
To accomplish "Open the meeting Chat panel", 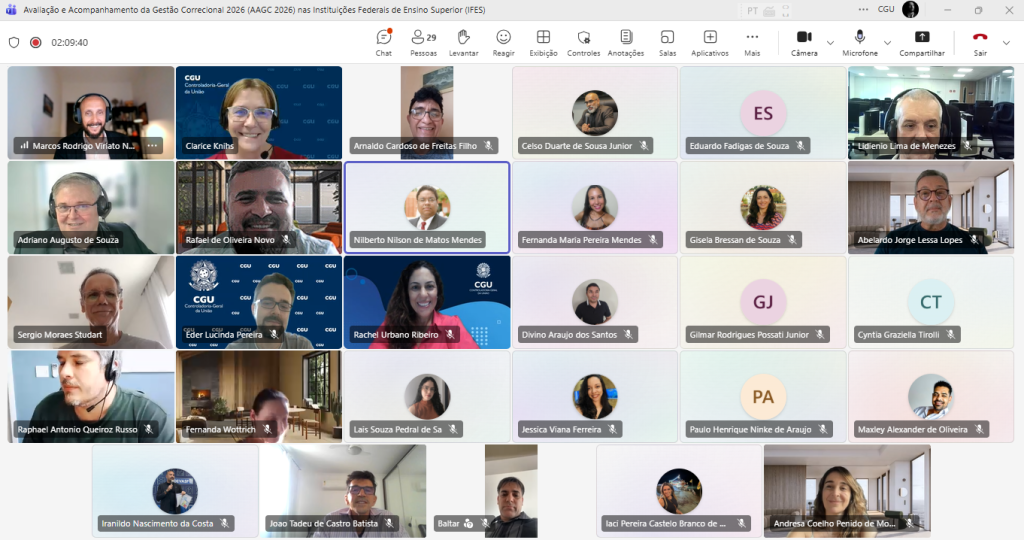I will pyautogui.click(x=384, y=42).
